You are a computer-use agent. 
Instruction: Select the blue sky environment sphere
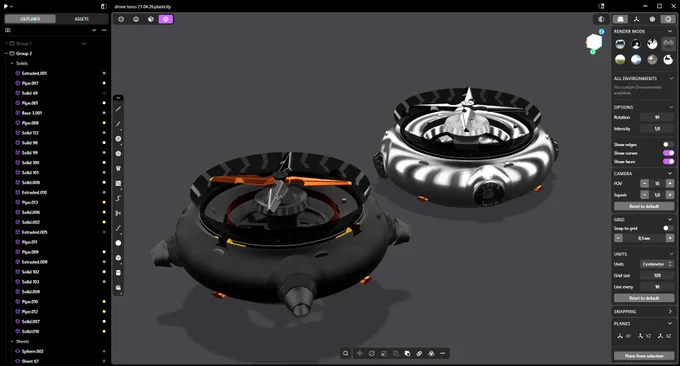[636, 59]
